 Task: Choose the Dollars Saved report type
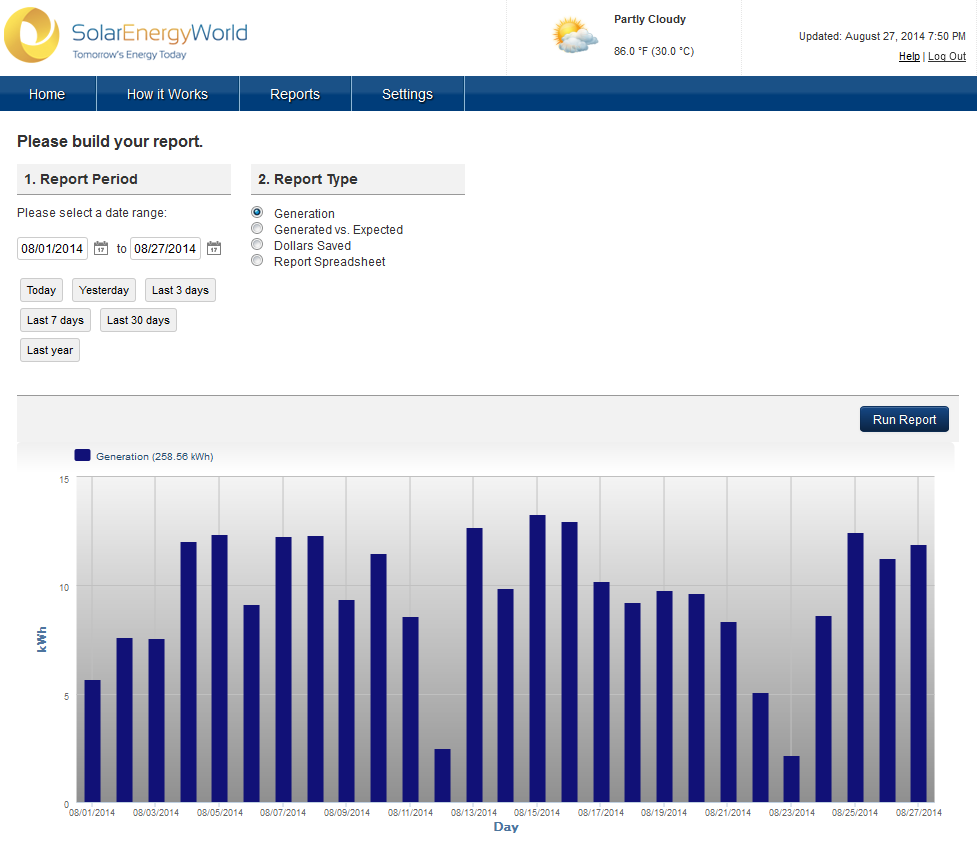click(257, 245)
